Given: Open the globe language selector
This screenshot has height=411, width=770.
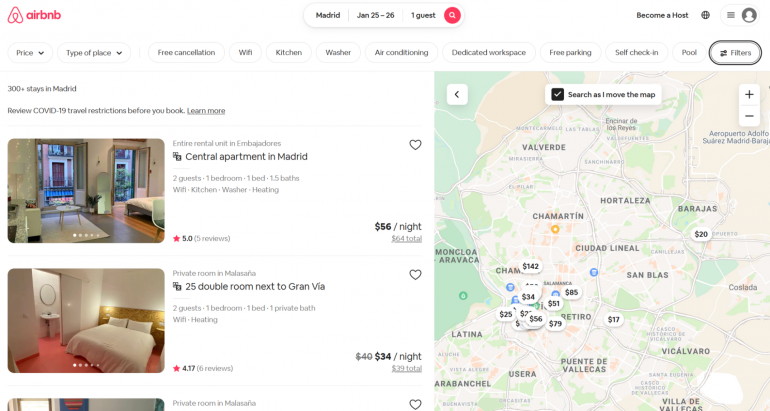Looking at the screenshot, I should click(x=705, y=15).
